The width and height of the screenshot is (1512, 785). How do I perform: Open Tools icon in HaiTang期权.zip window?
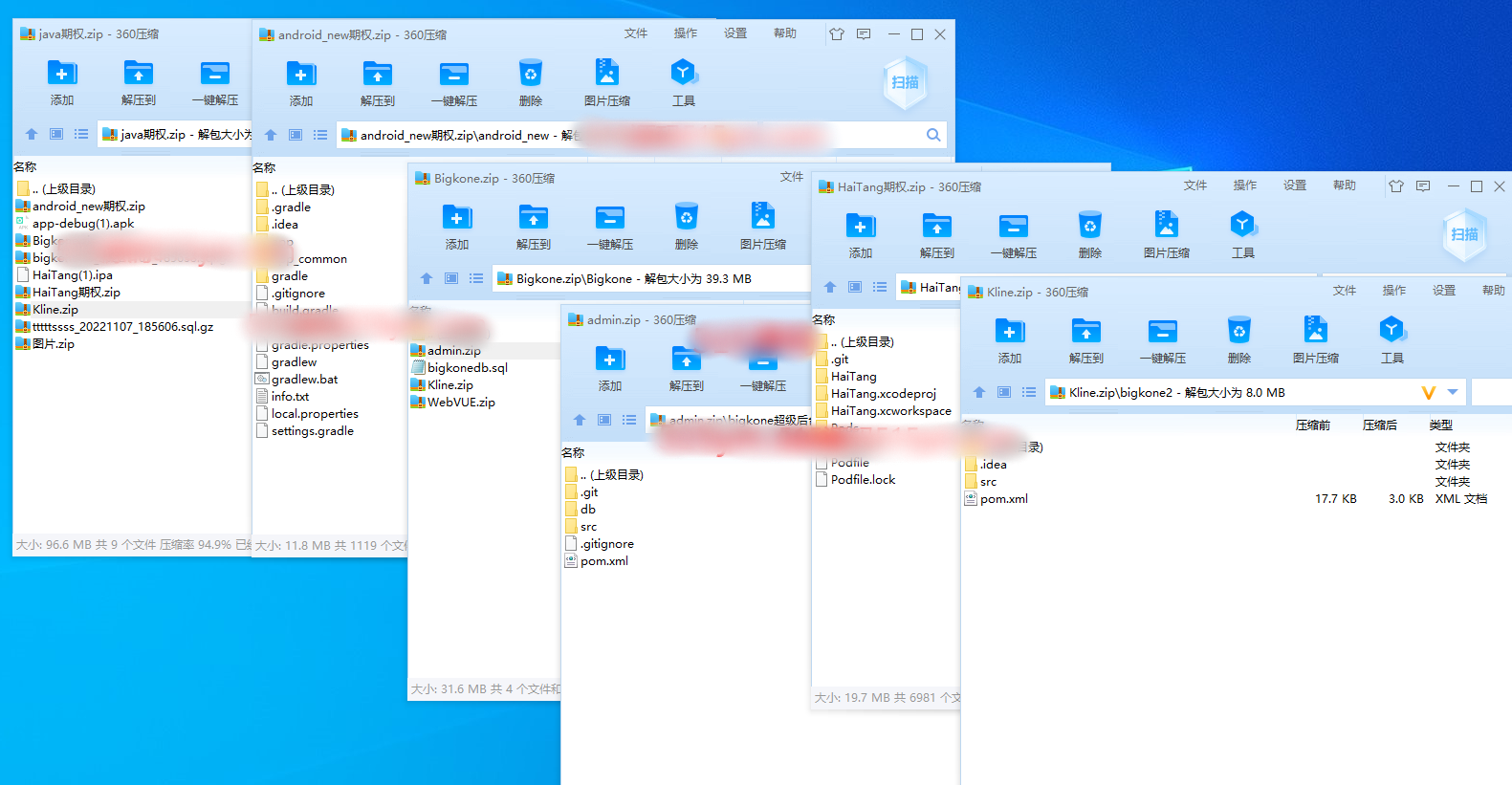[x=1242, y=227]
